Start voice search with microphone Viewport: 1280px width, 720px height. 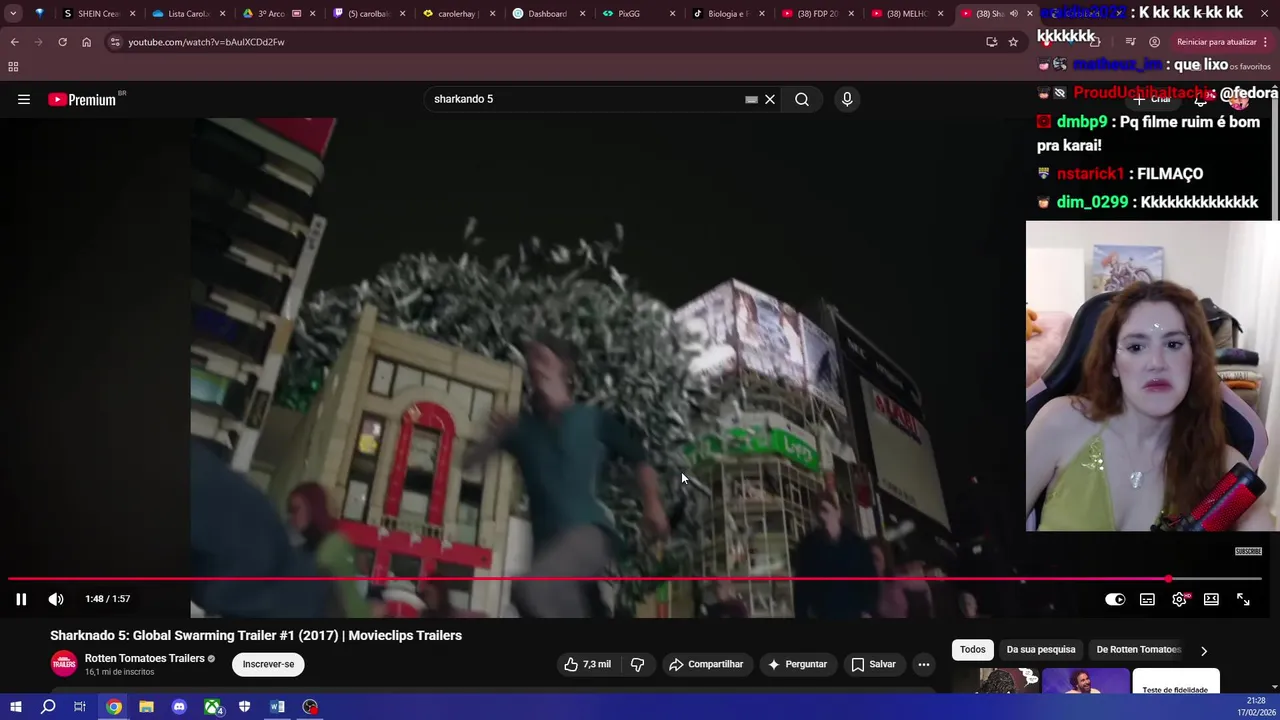pyautogui.click(x=847, y=99)
